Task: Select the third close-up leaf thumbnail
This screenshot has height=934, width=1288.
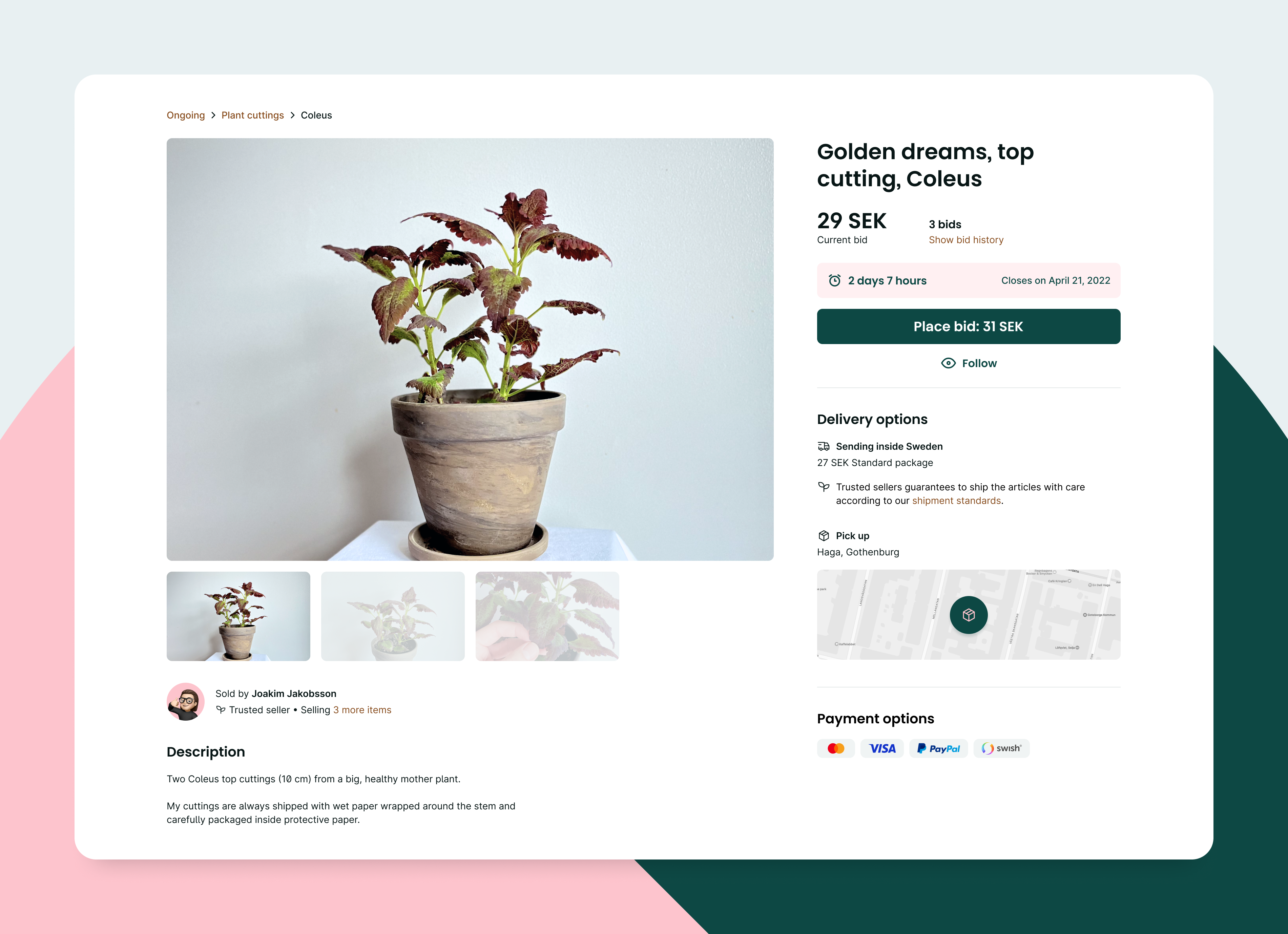Action: 547,616
